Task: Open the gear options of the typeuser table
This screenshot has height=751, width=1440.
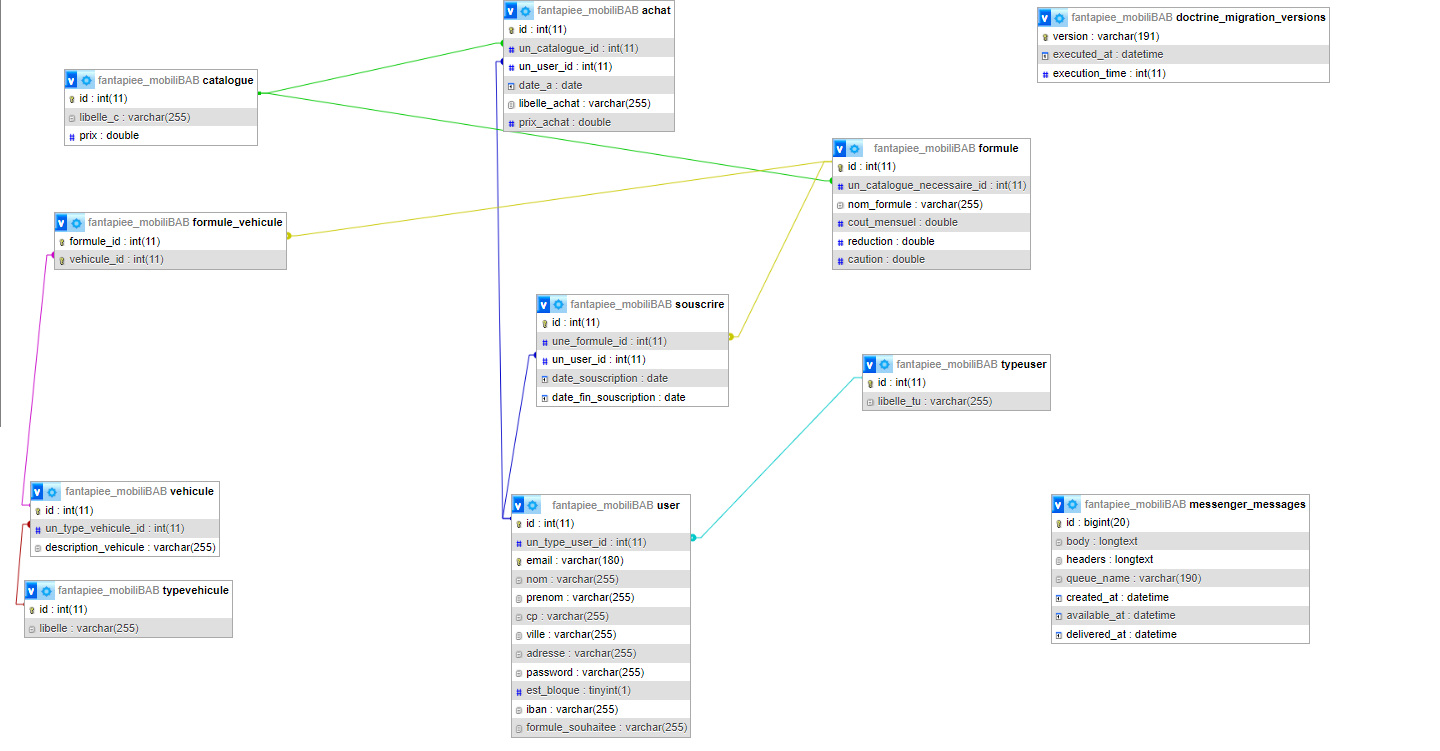Action: tap(886, 364)
